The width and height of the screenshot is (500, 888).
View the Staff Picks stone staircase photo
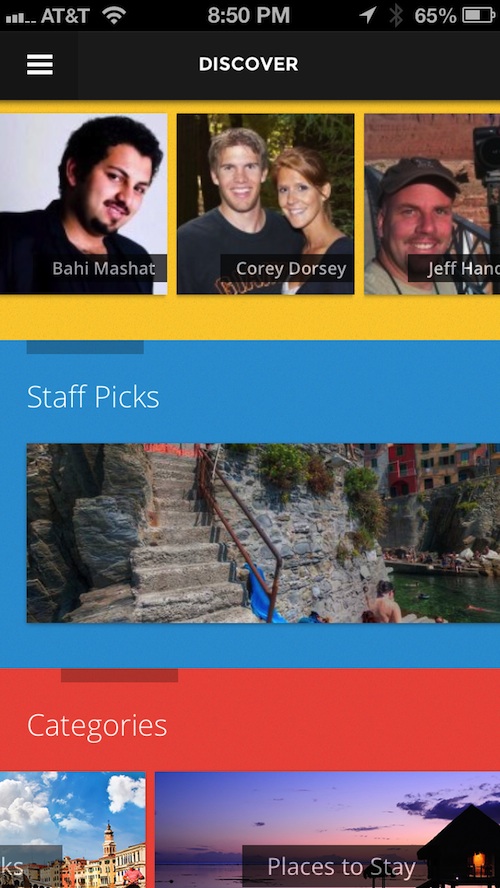263,533
